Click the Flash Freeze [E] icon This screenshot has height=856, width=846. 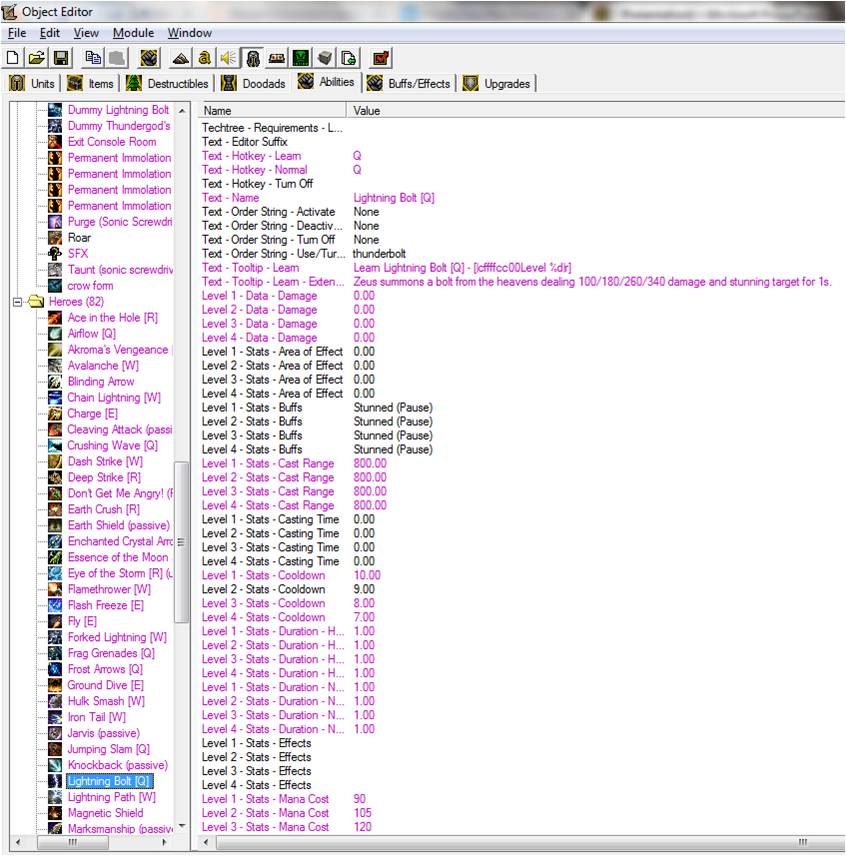point(55,605)
